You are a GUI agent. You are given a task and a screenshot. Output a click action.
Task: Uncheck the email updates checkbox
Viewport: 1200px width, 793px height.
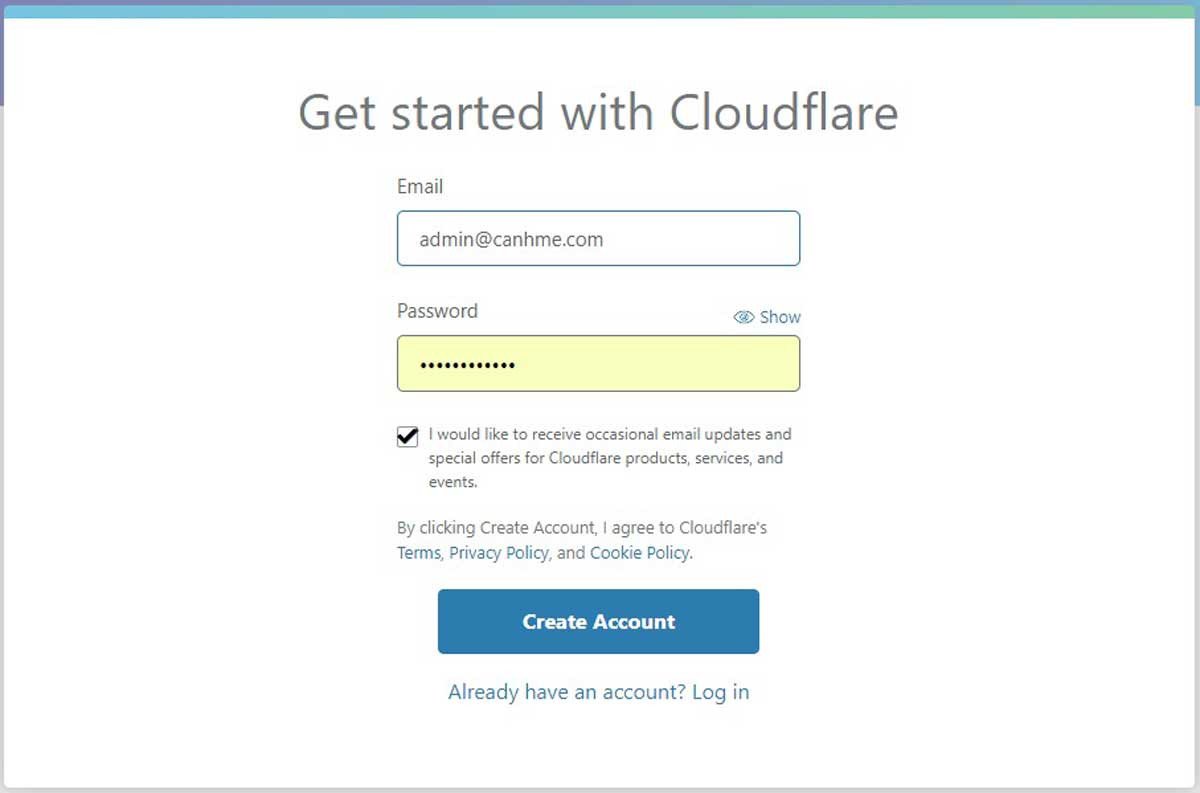(407, 436)
